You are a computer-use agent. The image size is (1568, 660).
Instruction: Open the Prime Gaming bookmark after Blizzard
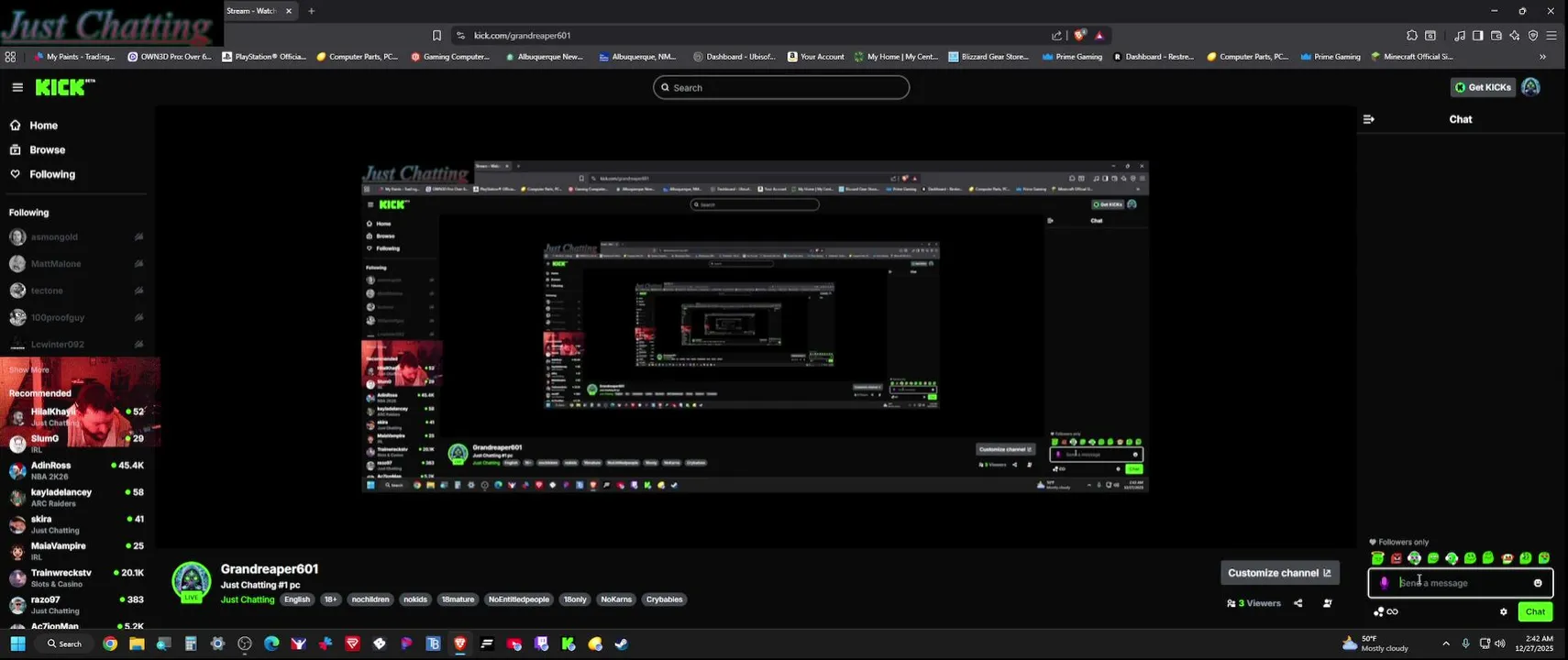point(1072,57)
